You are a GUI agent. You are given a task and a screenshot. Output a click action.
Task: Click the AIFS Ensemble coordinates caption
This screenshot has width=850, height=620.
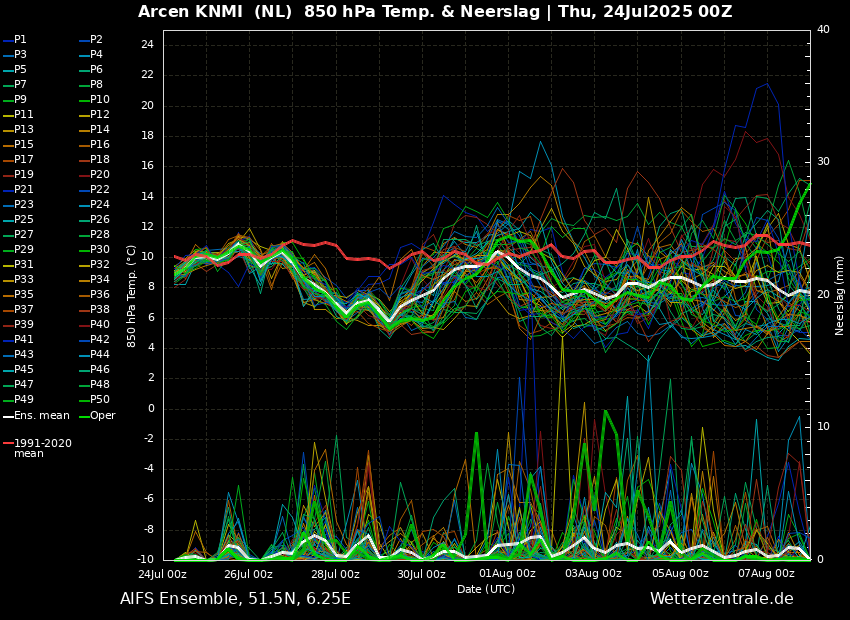pos(235,599)
